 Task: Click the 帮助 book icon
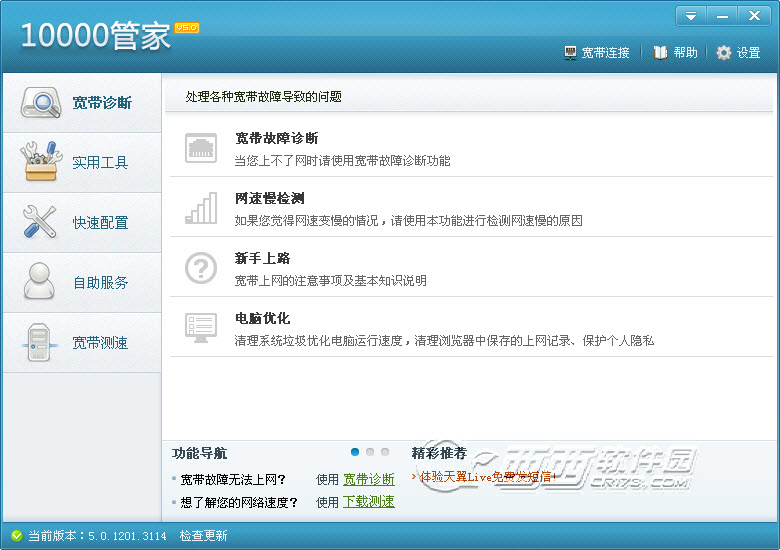click(x=660, y=52)
